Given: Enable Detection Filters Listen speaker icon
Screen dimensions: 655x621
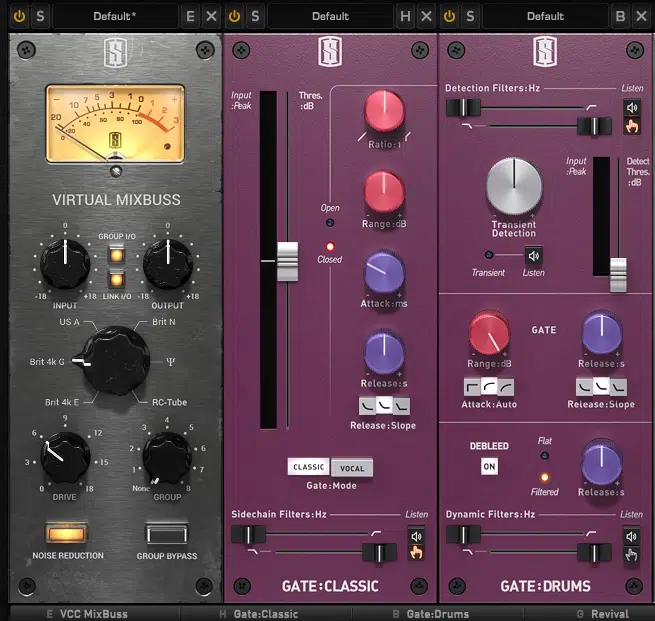Looking at the screenshot, I should click(632, 108).
